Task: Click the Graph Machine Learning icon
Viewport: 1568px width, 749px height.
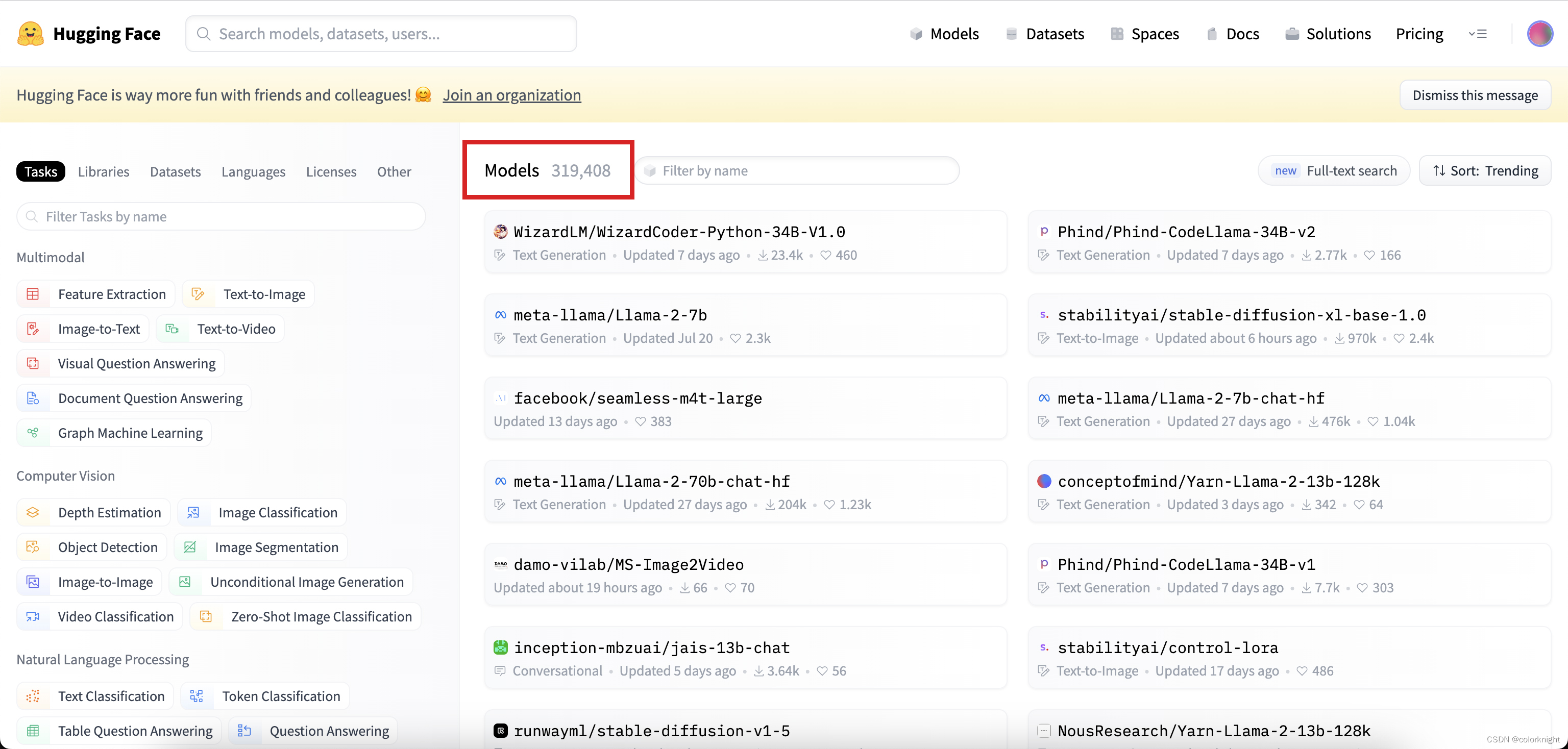Action: point(33,433)
